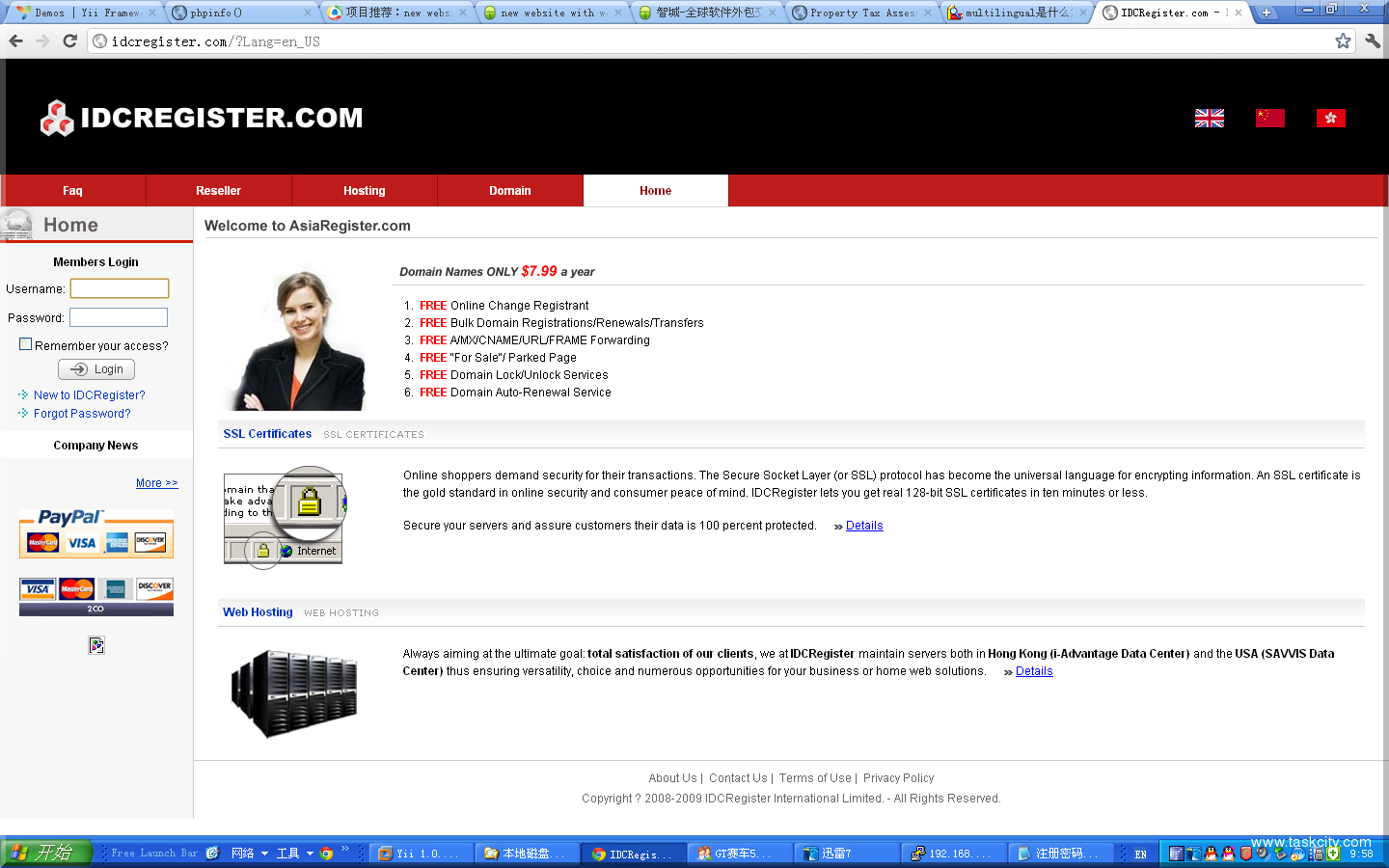Expand hidden quick launch items chevron
Viewport: 1389px width, 868px height.
[344, 849]
